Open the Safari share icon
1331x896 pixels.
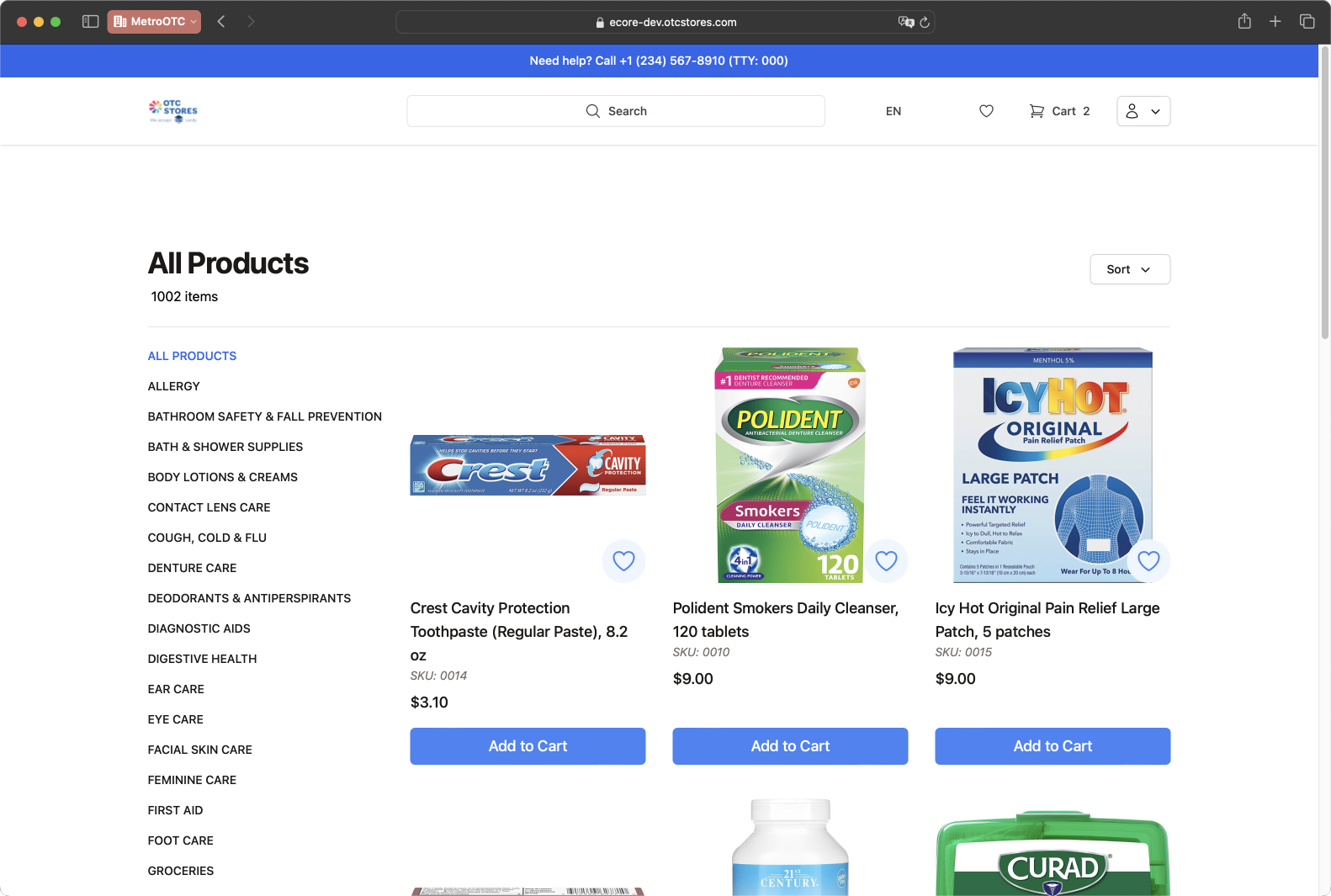[1244, 22]
